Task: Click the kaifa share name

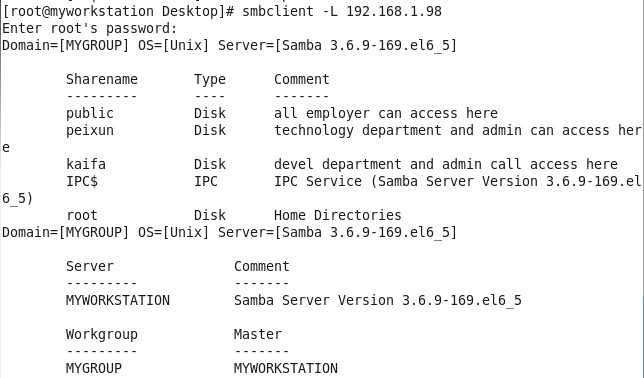Action: coord(86,164)
